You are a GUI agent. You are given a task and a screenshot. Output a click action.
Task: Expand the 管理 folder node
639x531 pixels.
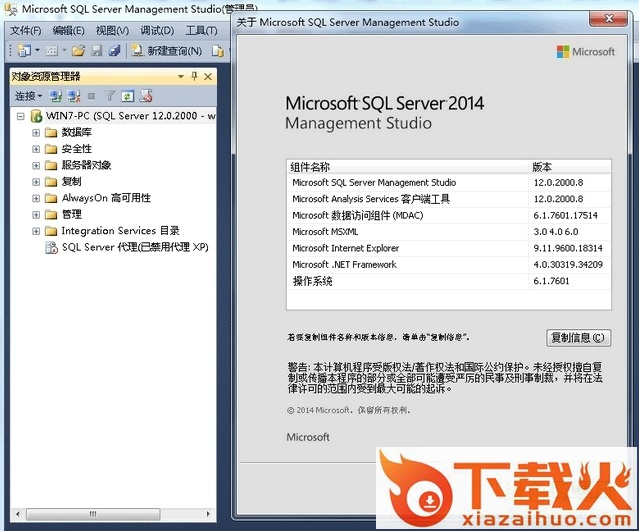[x=36, y=215]
